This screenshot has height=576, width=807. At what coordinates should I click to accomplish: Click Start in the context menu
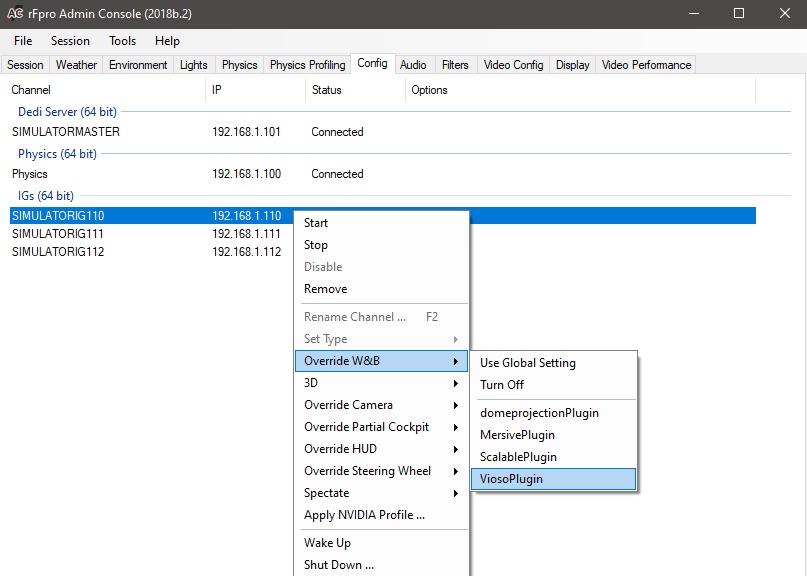point(316,223)
